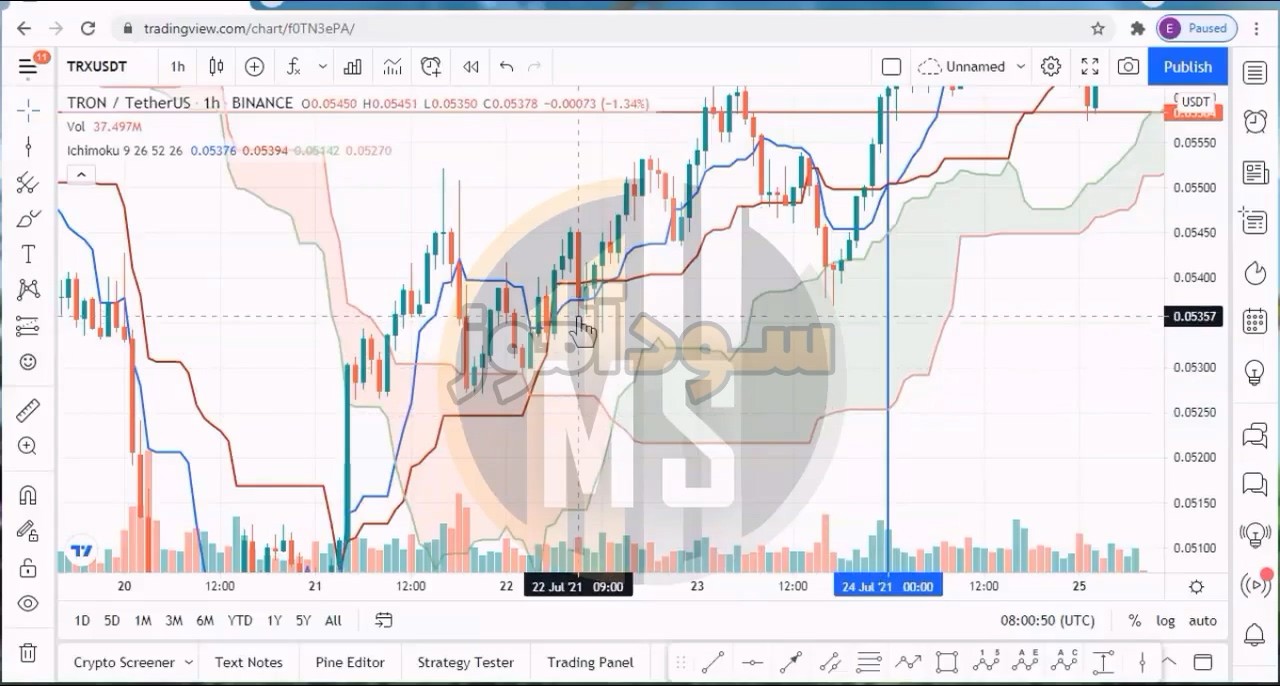Click the Vol 37.497M legend
Image resolution: width=1280 pixels, height=686 pixels.
pyautogui.click(x=104, y=127)
